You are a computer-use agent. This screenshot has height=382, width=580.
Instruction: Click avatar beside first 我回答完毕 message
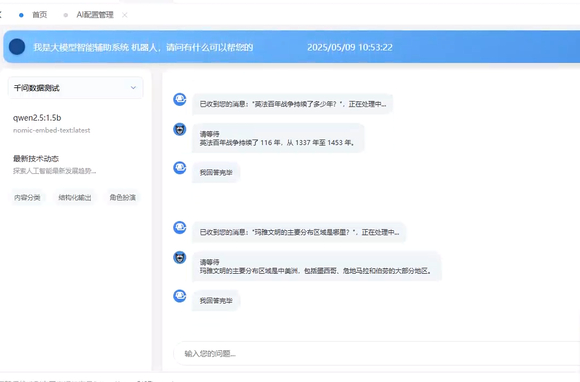[x=180, y=168]
